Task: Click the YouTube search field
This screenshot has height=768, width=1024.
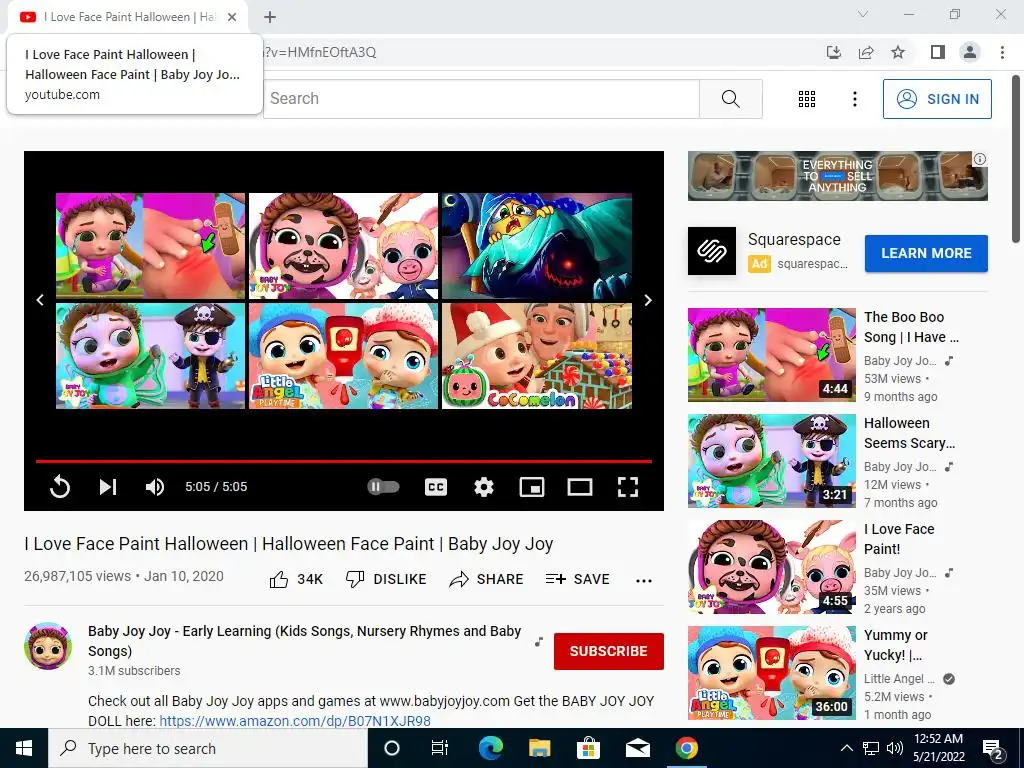Action: (x=481, y=99)
